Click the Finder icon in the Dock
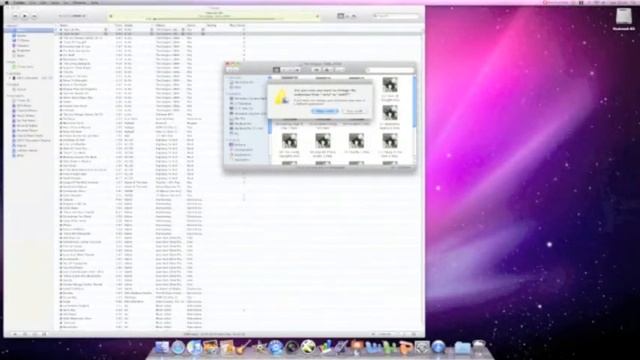Viewport: 640px width, 360px height. coord(162,347)
